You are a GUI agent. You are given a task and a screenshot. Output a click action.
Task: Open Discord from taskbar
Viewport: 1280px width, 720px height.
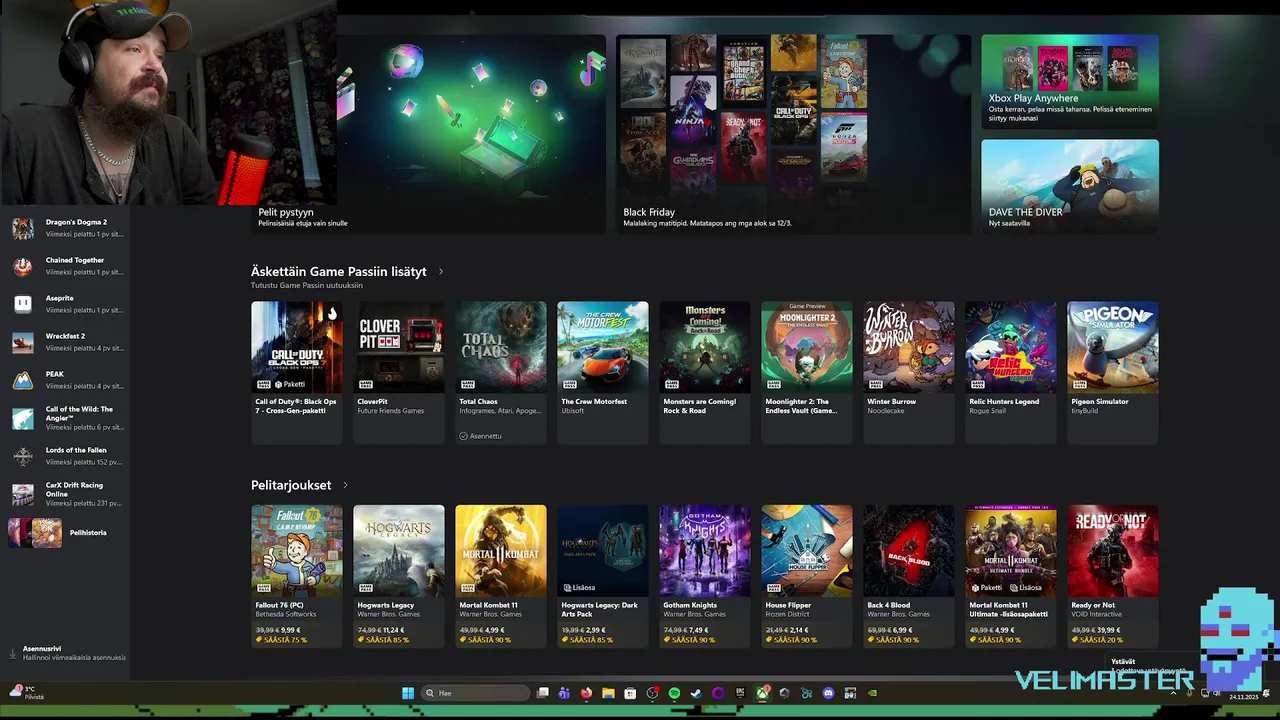pyautogui.click(x=828, y=693)
